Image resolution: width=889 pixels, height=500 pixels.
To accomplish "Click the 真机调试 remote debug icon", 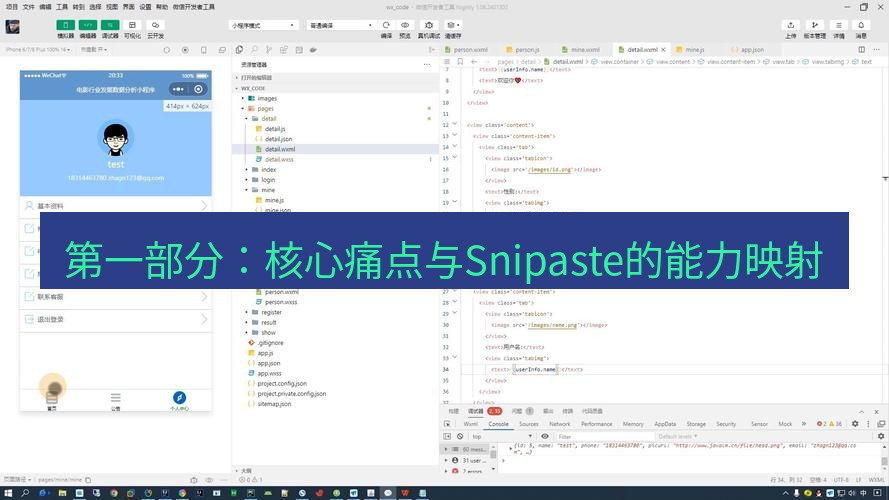I will (x=429, y=25).
